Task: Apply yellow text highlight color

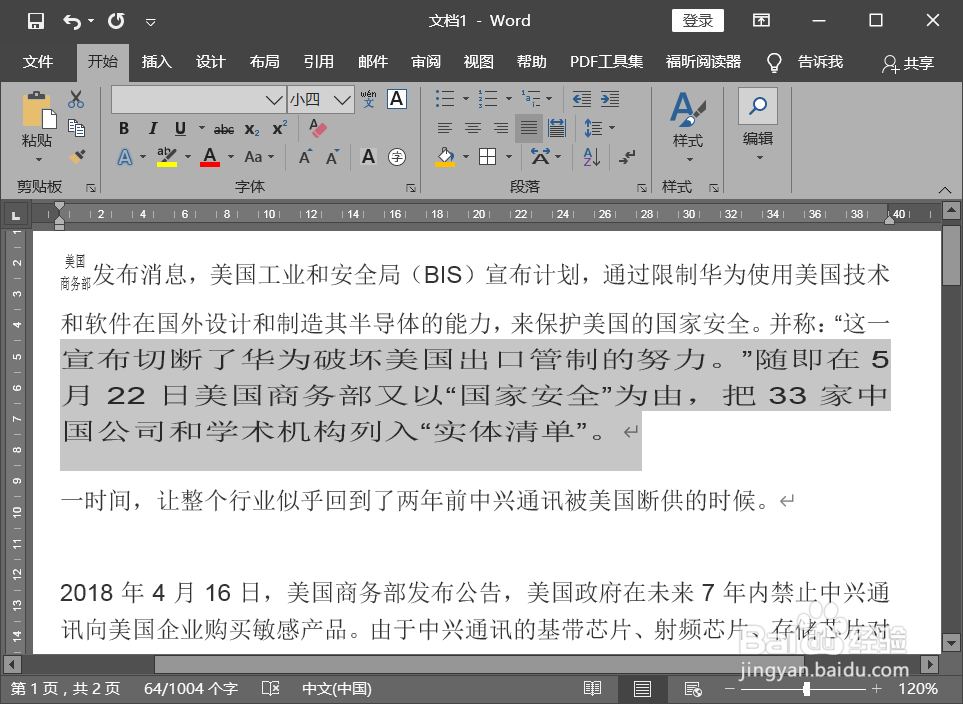Action: click(x=167, y=157)
